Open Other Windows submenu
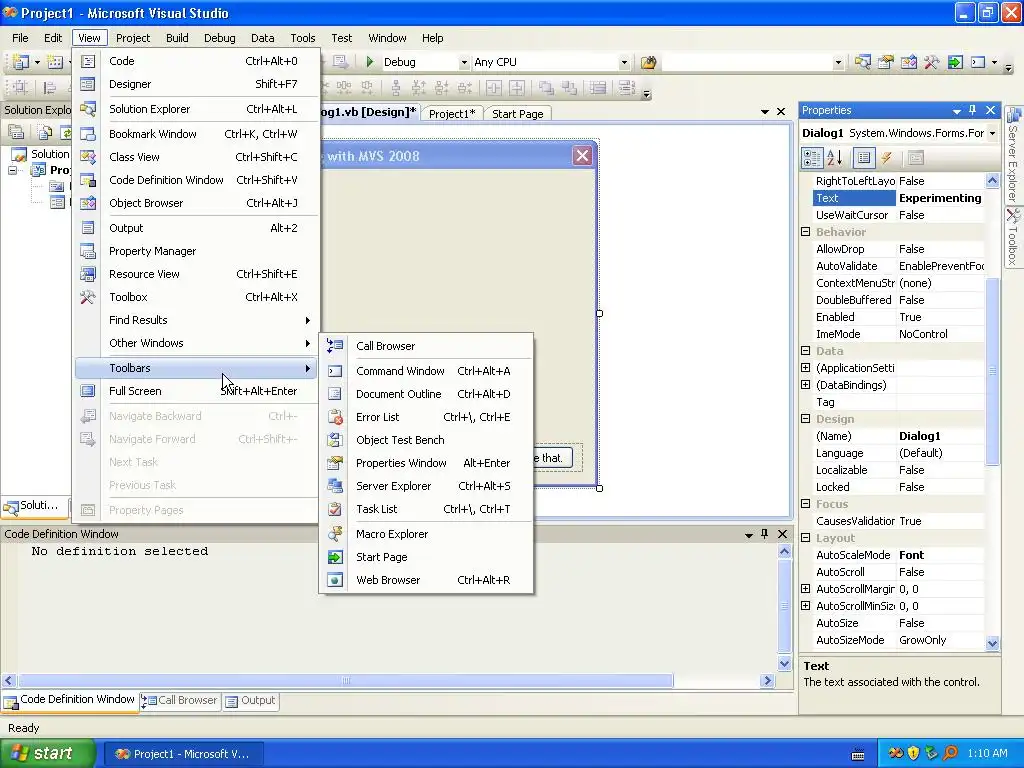 [x=196, y=343]
